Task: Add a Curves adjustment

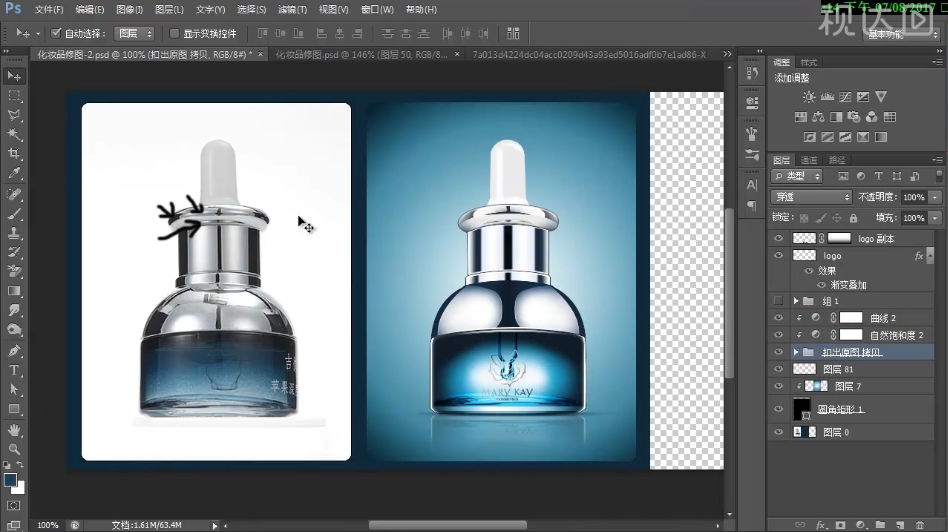Action: pos(845,97)
